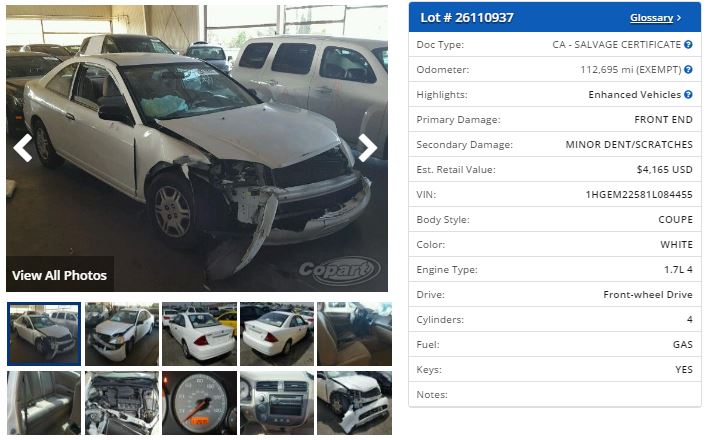
Task: Select the front-right damage thumbnail
Action: pos(122,334)
